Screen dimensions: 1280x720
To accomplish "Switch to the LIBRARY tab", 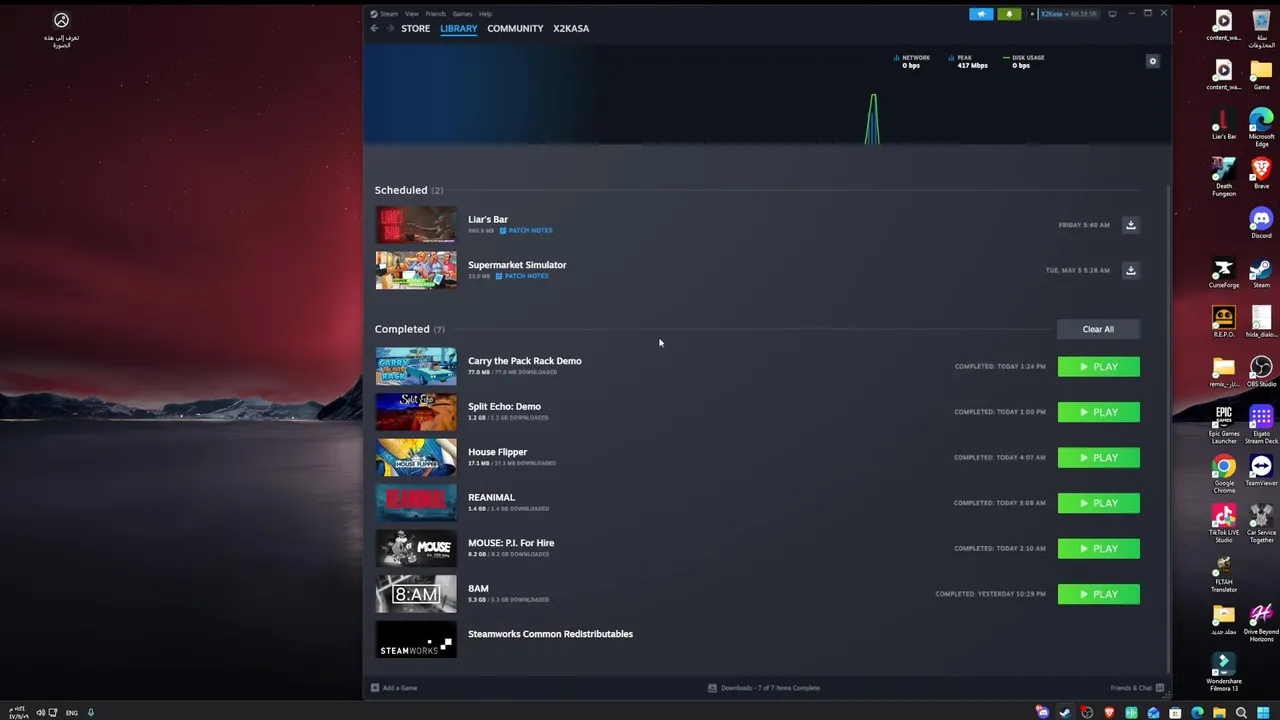I will click(459, 28).
